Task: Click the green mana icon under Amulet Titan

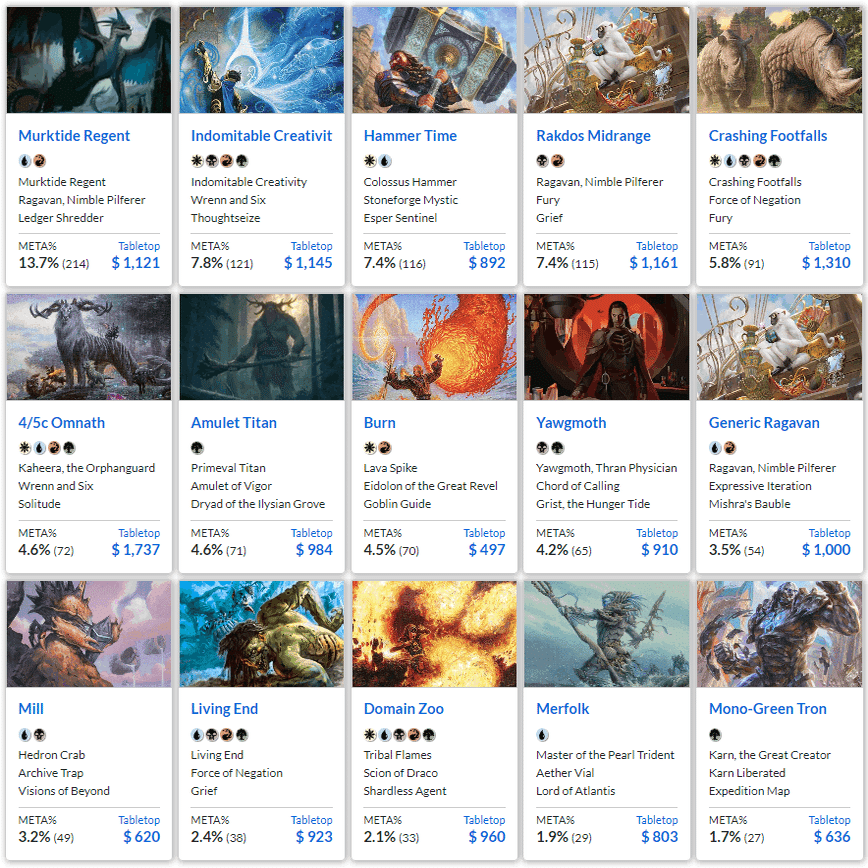Action: [x=197, y=448]
